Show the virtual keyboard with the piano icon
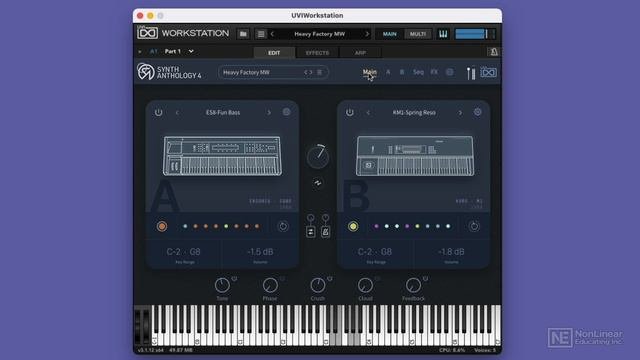The width and height of the screenshot is (640, 360). point(443,34)
